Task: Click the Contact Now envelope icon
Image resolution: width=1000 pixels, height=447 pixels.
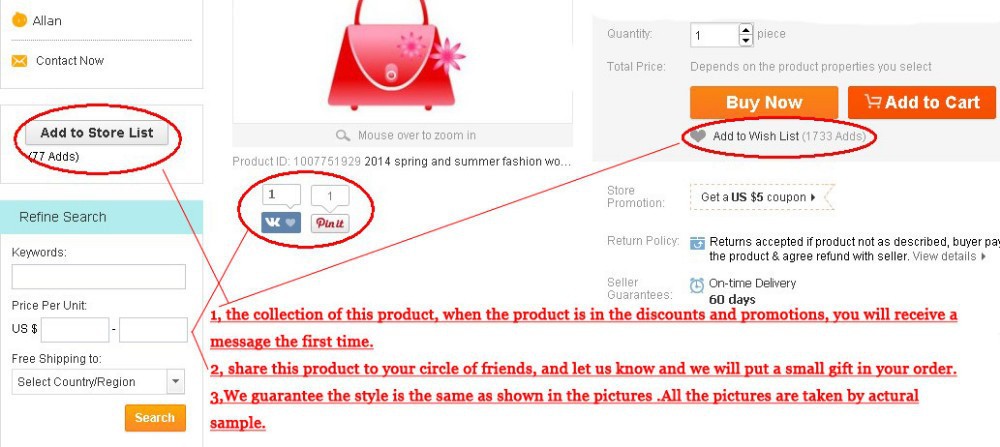Action: pos(19,61)
